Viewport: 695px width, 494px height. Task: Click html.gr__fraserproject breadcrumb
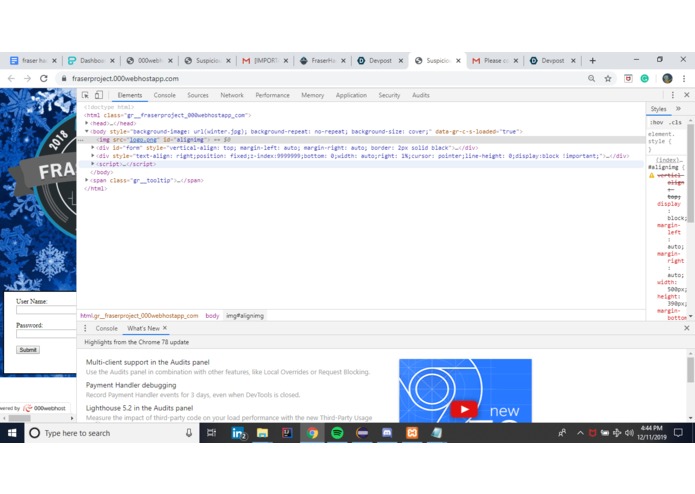coord(139,316)
